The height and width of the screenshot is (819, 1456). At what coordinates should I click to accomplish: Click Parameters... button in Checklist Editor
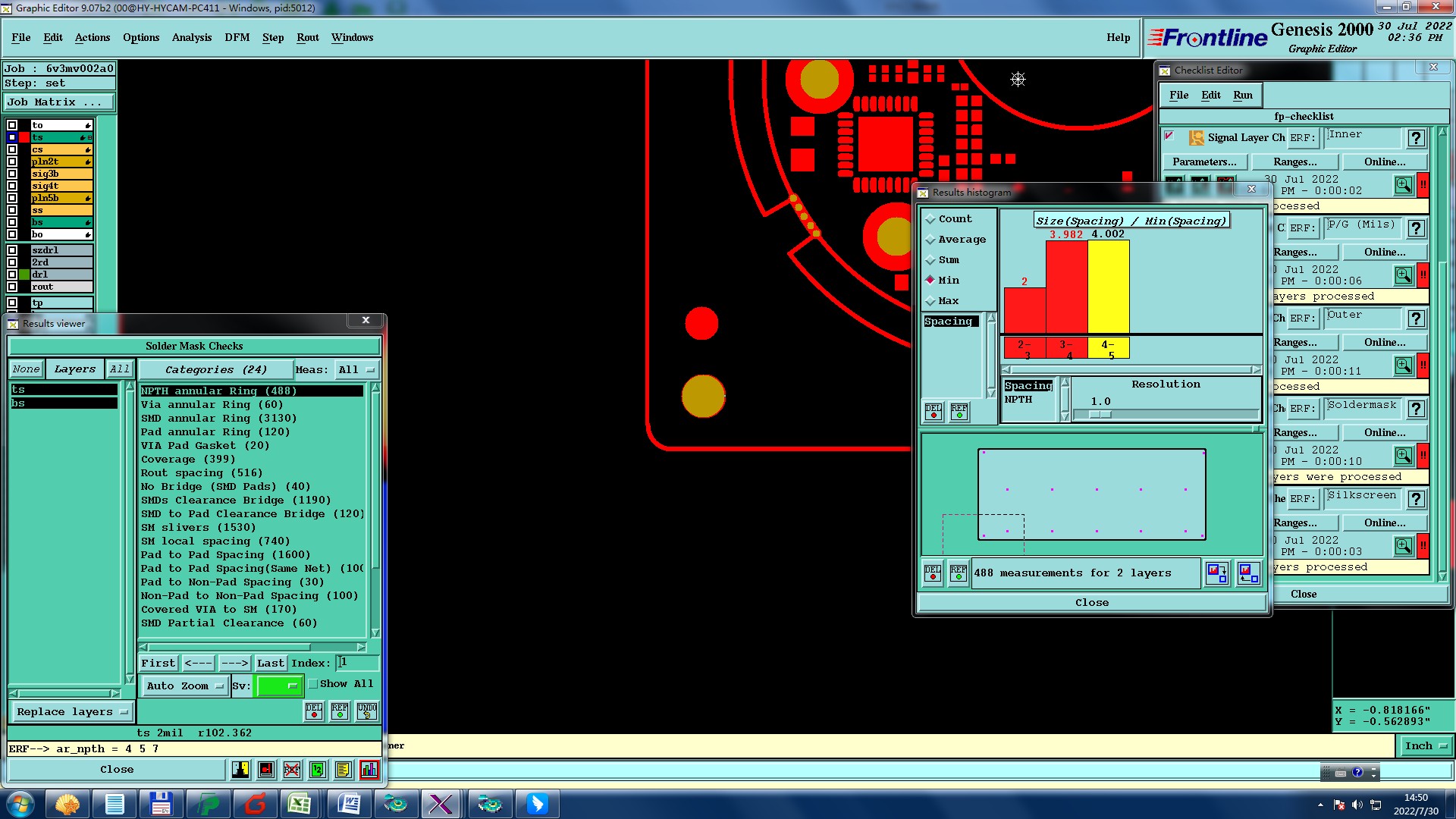(x=1204, y=162)
